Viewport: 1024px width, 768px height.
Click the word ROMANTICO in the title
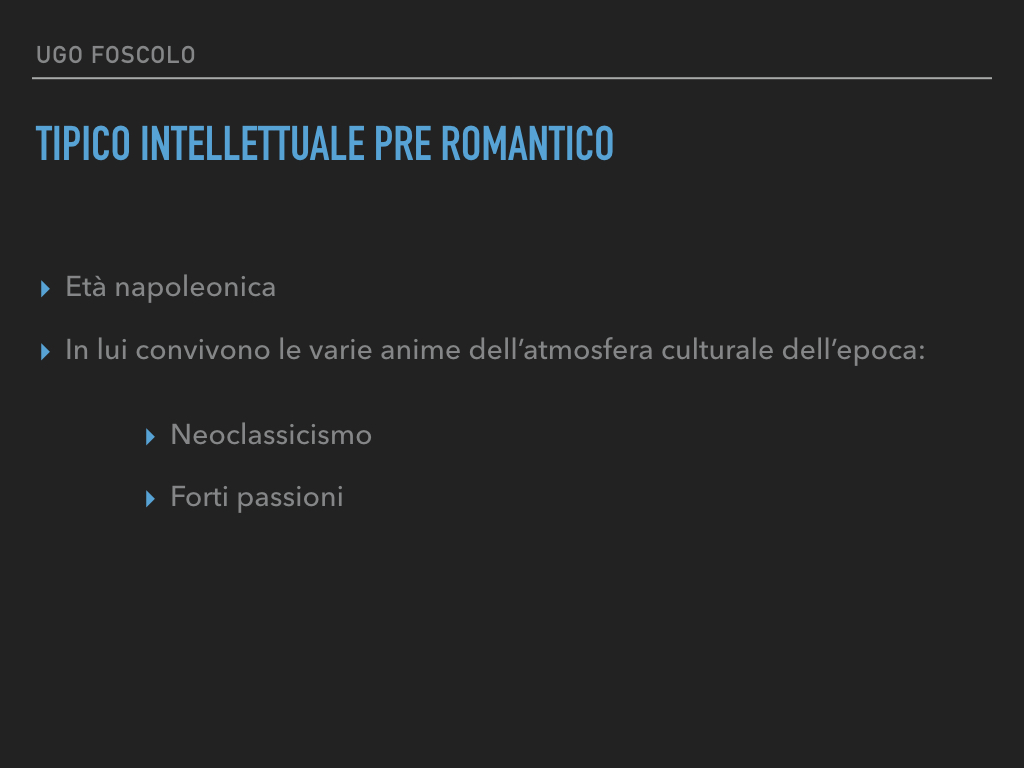coord(528,144)
